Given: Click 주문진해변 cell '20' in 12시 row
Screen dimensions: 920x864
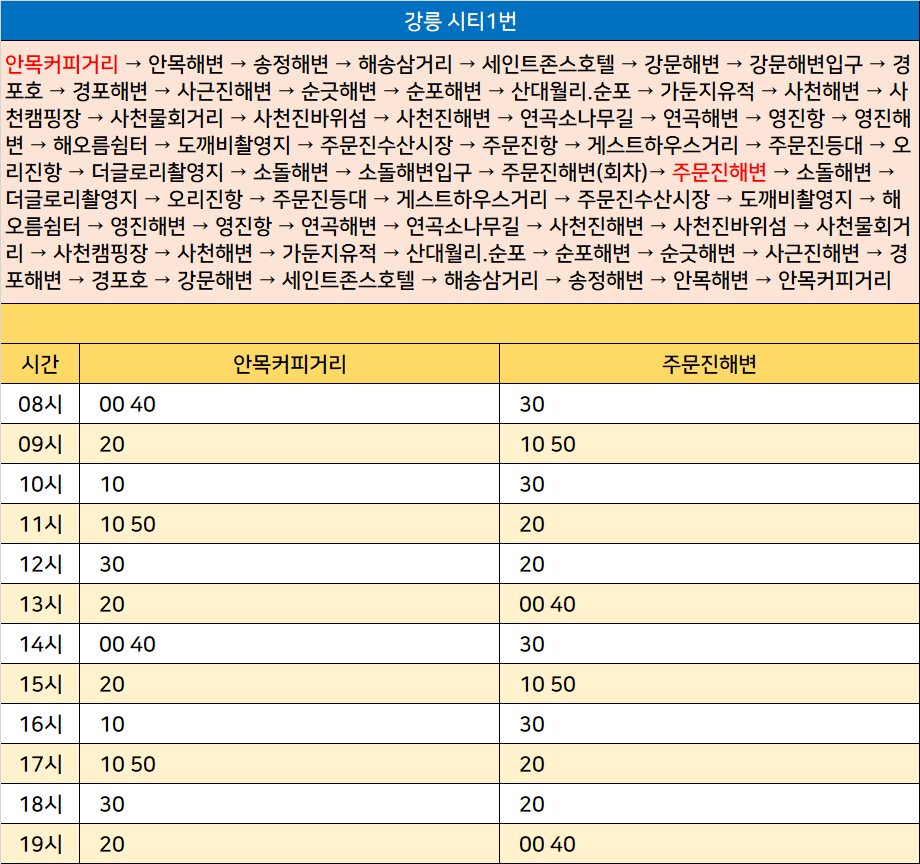Looking at the screenshot, I should coord(709,564).
